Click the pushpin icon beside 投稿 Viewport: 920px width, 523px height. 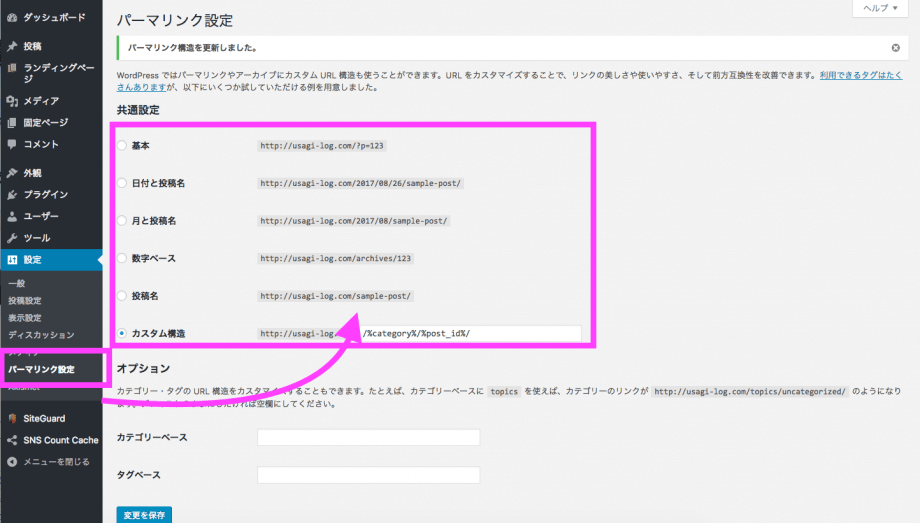(x=11, y=46)
